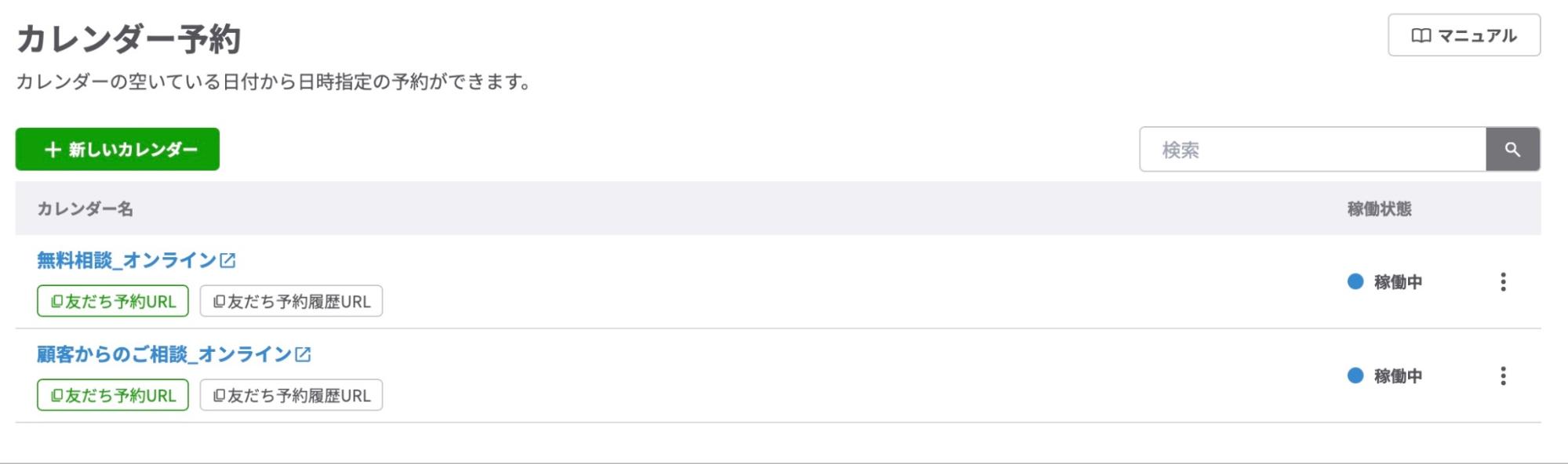Open the 顧客からのご相談_オンライン calendar link
Image resolution: width=1568 pixels, height=464 pixels.
pyautogui.click(x=164, y=354)
